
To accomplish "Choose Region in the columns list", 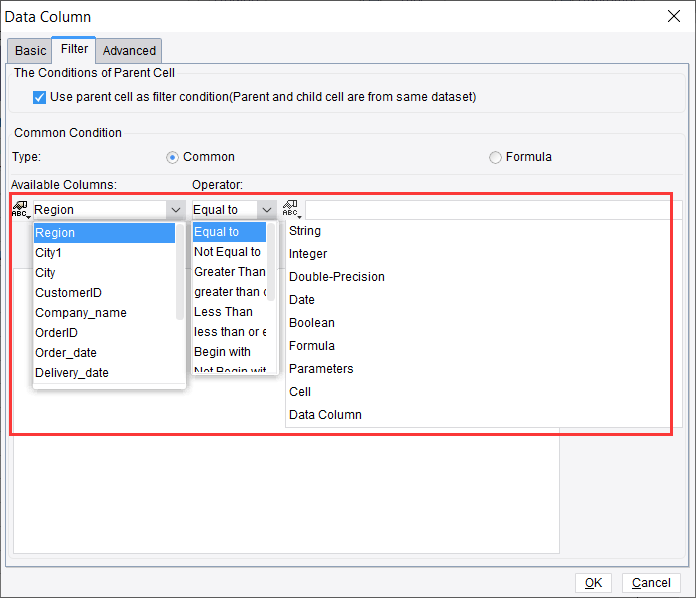I will click(104, 233).
